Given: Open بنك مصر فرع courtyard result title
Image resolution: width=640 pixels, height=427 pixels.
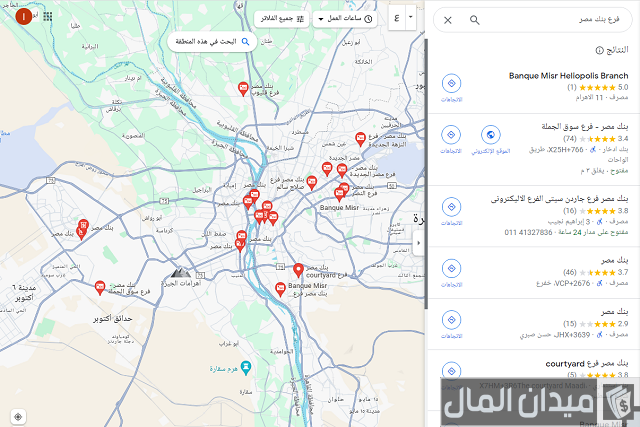Looking at the screenshot, I should (x=587, y=363).
